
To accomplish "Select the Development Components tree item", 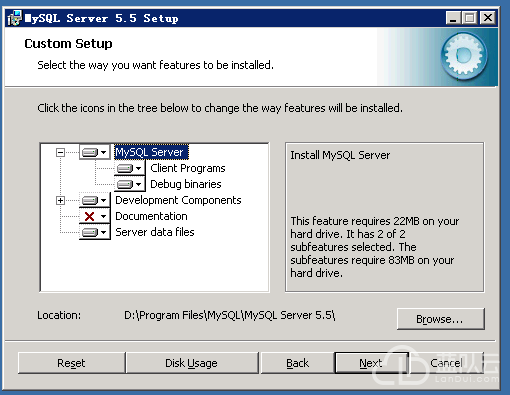I will coord(178,200).
